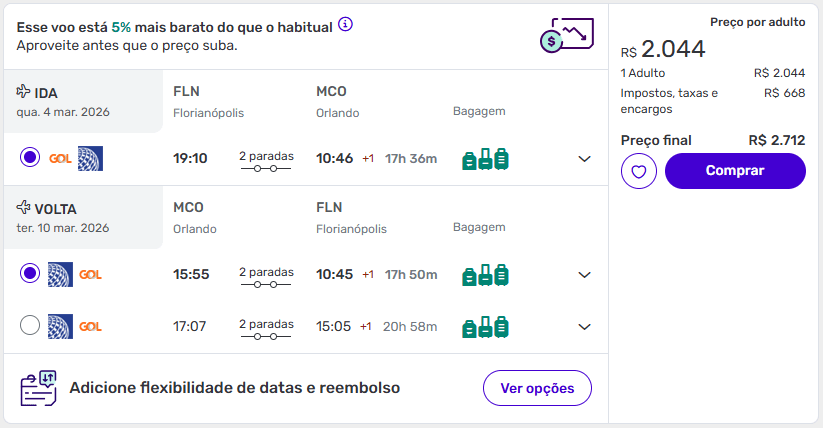Select the 19:10 outbound flight radio button
The image size is (823, 428).
tap(30, 158)
